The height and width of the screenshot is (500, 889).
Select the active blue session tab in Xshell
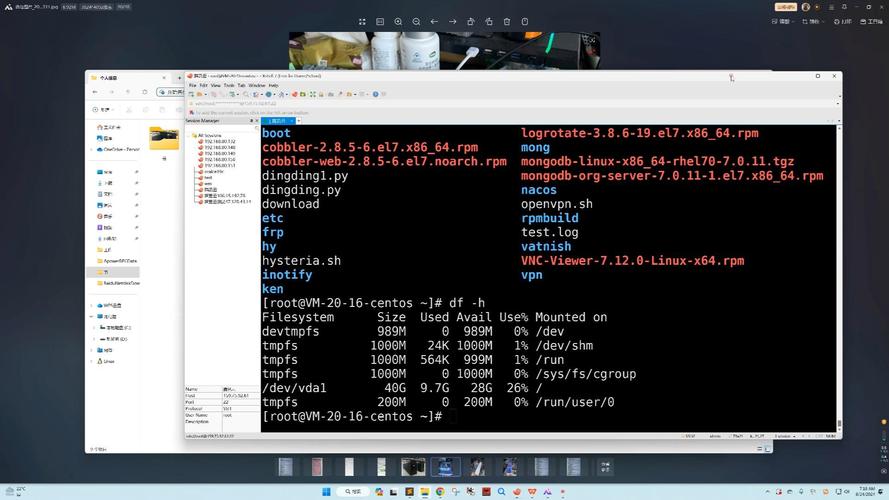[277, 121]
